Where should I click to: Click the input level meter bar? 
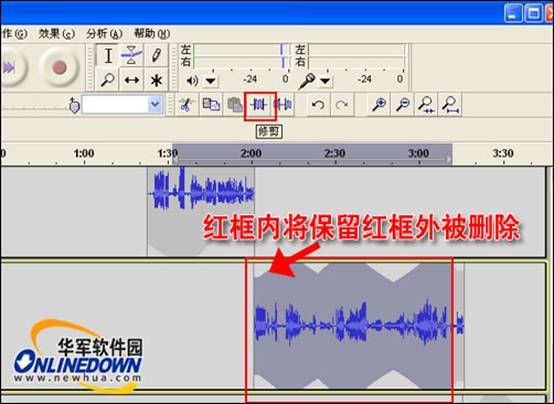point(357,56)
